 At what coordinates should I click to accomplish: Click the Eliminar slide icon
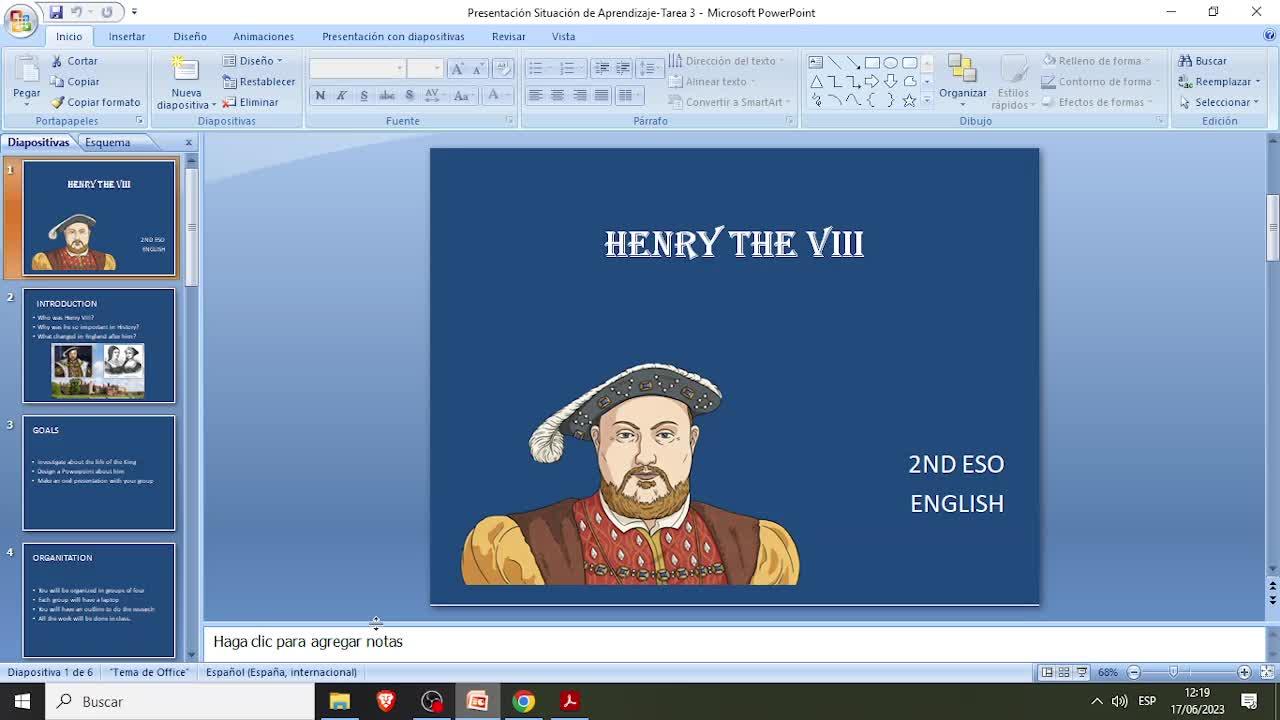point(230,102)
